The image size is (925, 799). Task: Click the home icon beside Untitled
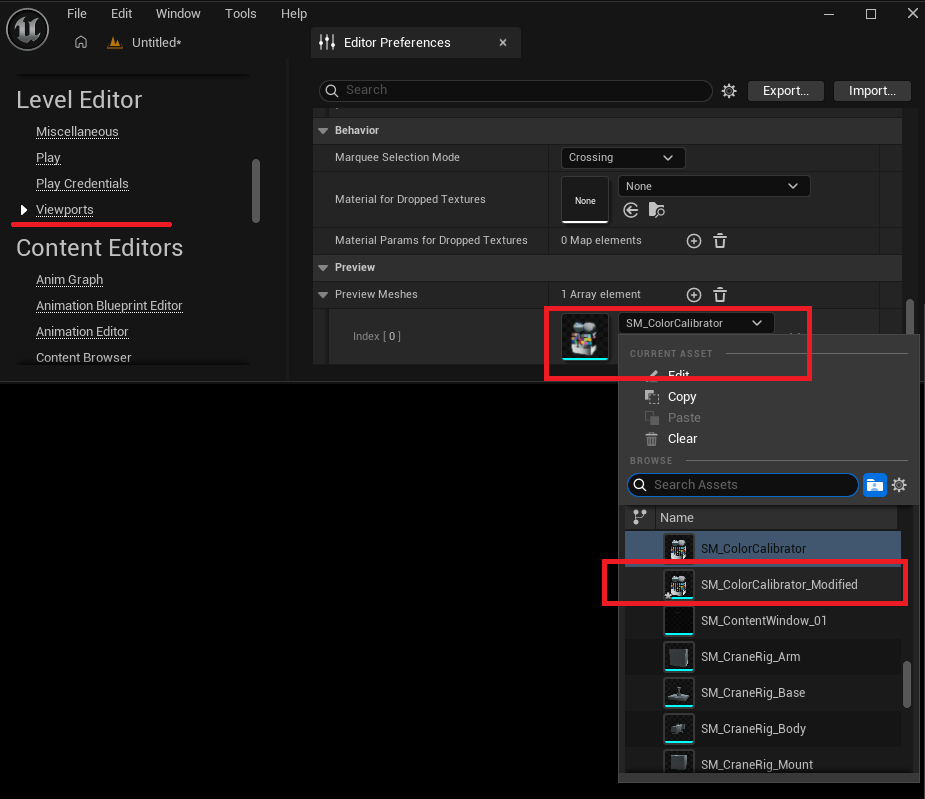click(81, 42)
